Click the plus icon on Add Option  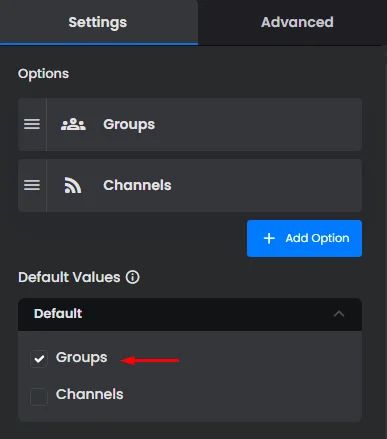click(x=269, y=238)
